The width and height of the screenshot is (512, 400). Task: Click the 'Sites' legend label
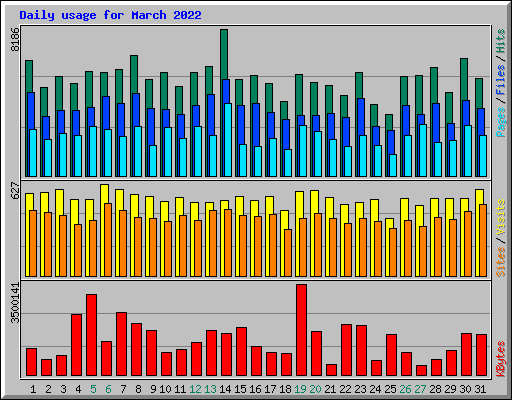pos(501,262)
